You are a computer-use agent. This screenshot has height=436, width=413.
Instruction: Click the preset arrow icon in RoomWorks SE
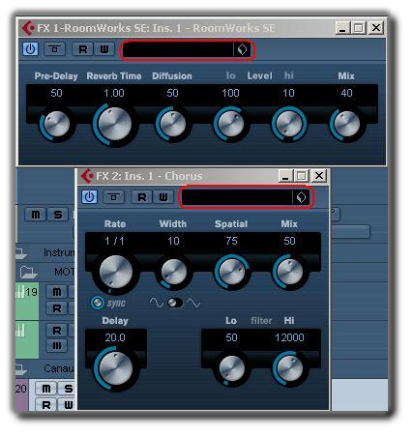tap(242, 50)
